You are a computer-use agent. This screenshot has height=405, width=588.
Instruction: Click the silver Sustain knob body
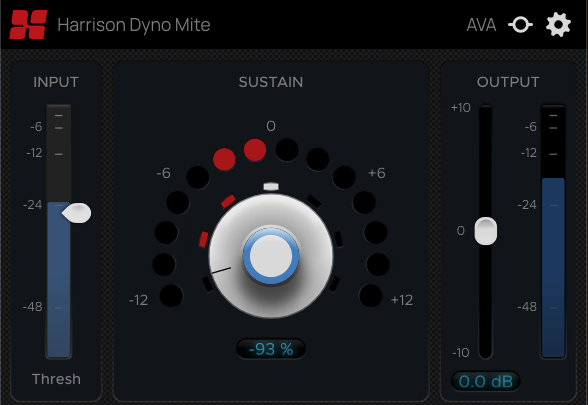tap(271, 256)
